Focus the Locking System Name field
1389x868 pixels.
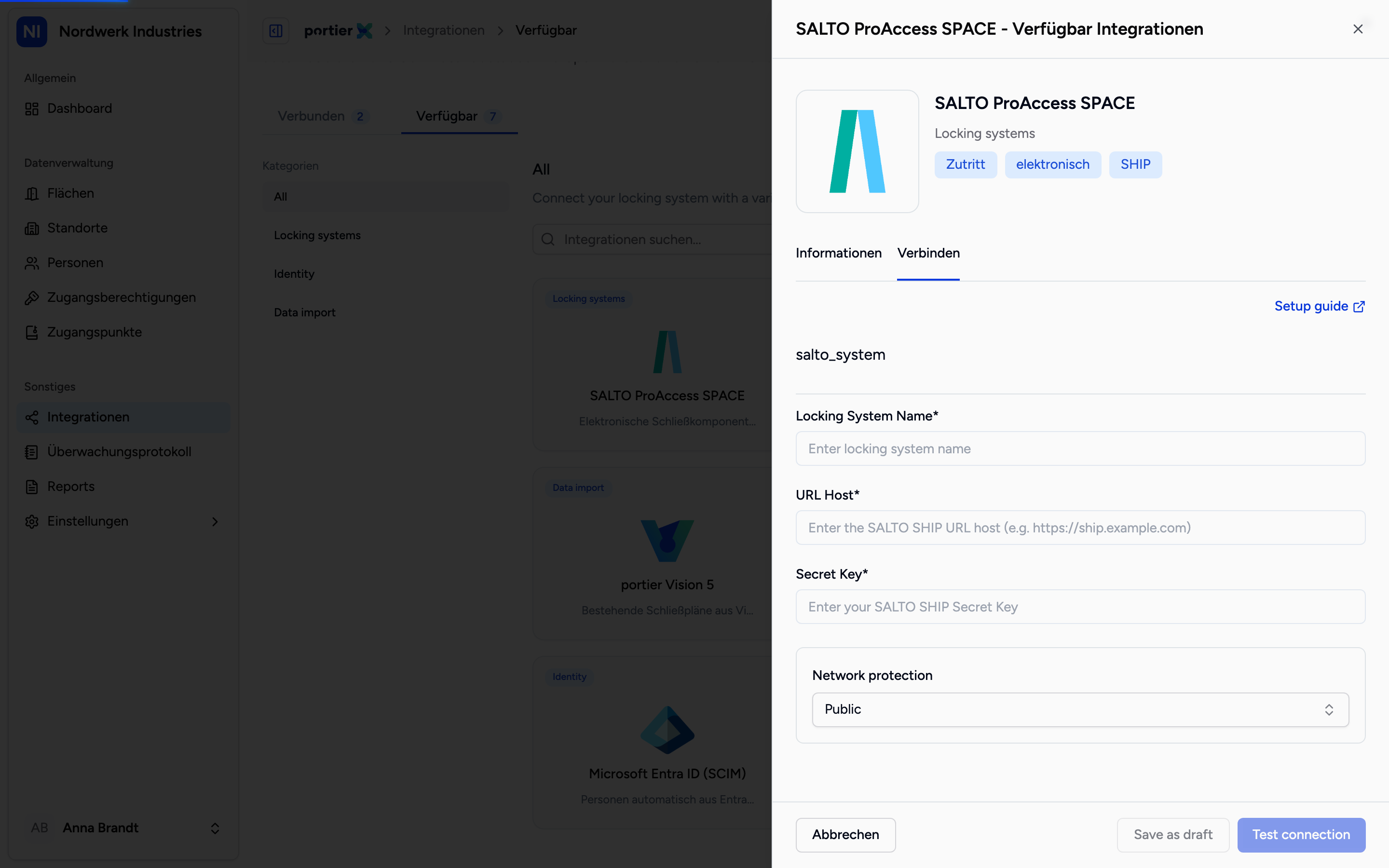click(x=1080, y=448)
